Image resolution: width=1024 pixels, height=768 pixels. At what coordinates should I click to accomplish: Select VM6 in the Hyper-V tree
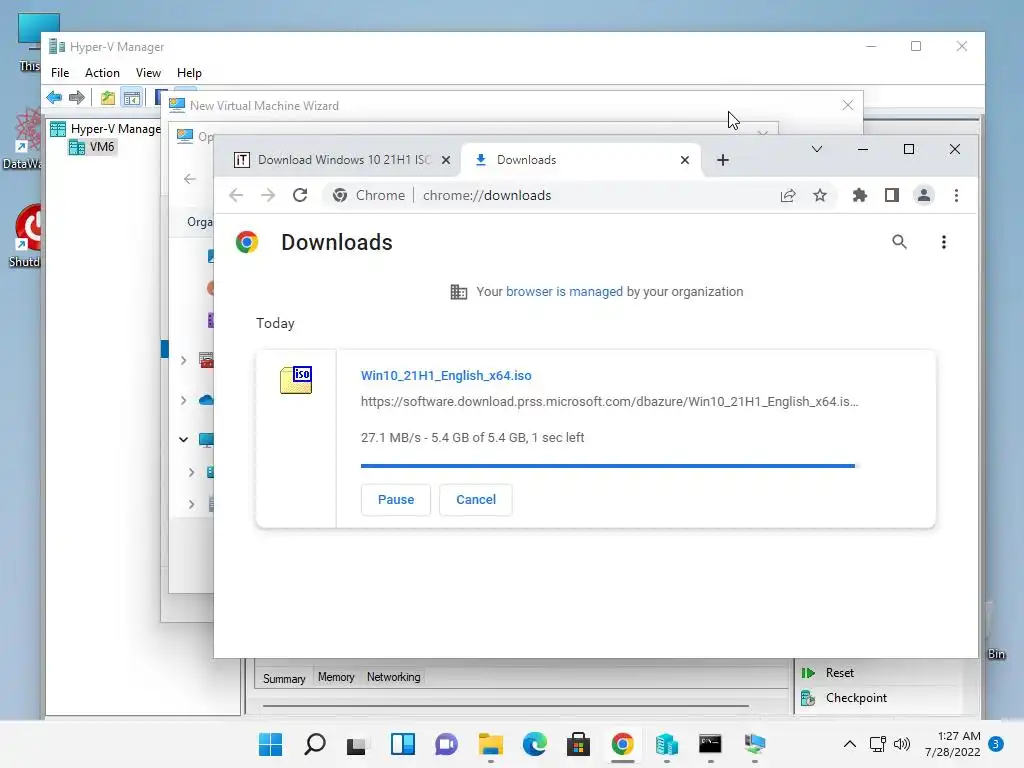click(x=102, y=147)
